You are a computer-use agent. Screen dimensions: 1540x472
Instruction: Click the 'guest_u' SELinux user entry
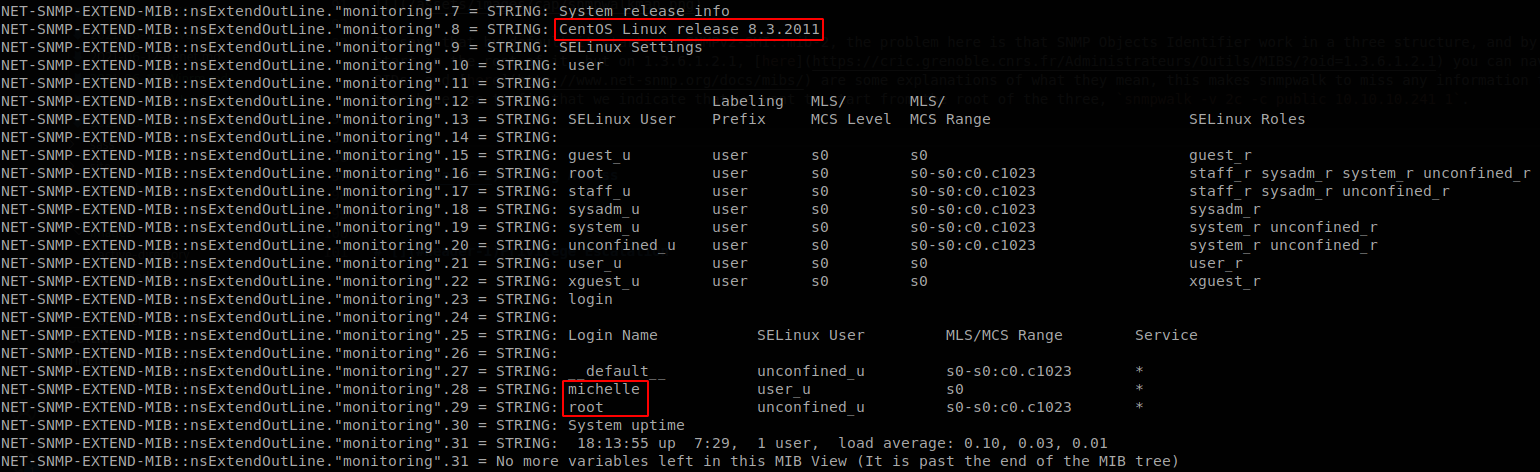click(599, 156)
